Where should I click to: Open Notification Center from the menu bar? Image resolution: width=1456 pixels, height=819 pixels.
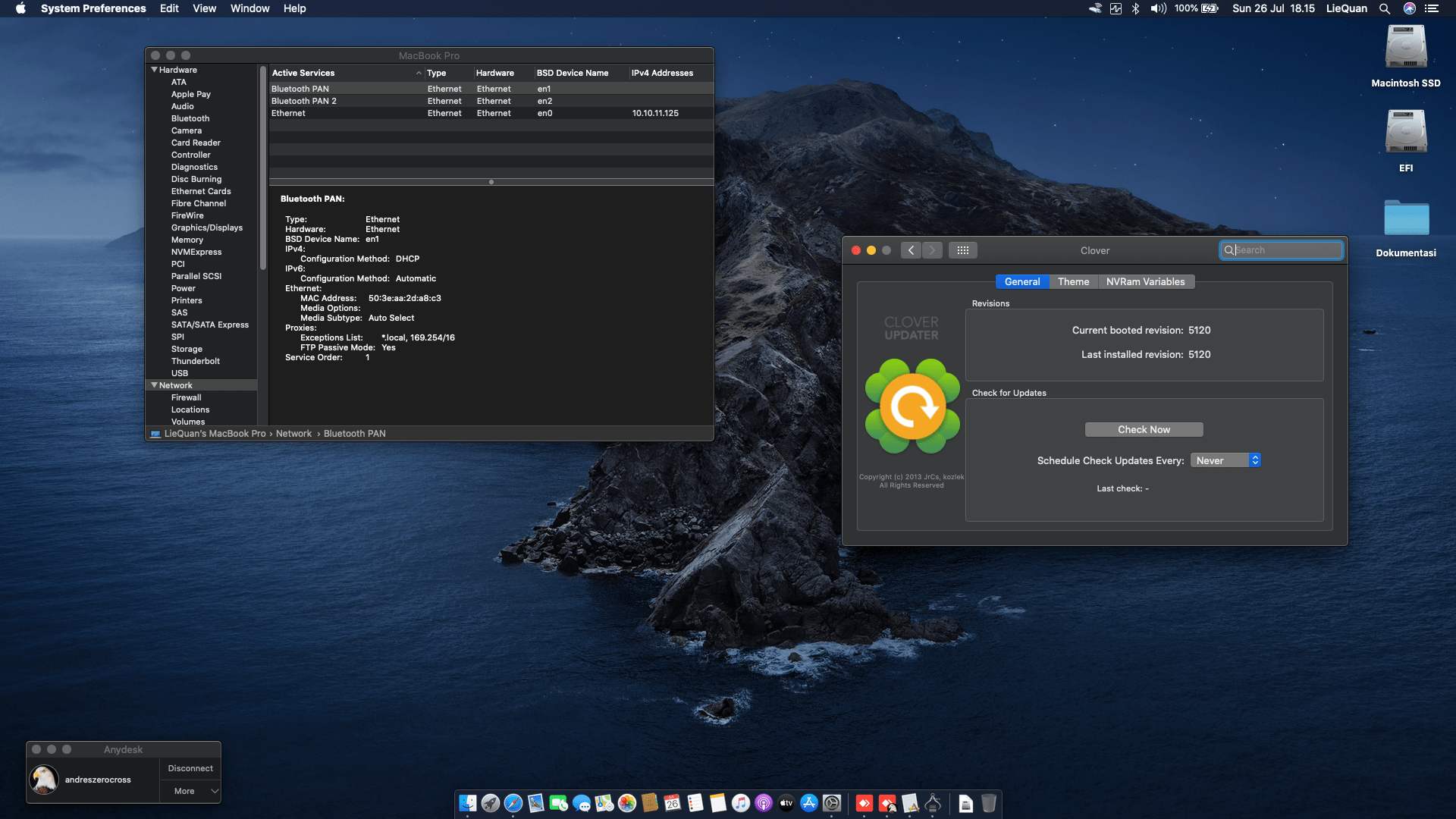coord(1432,8)
